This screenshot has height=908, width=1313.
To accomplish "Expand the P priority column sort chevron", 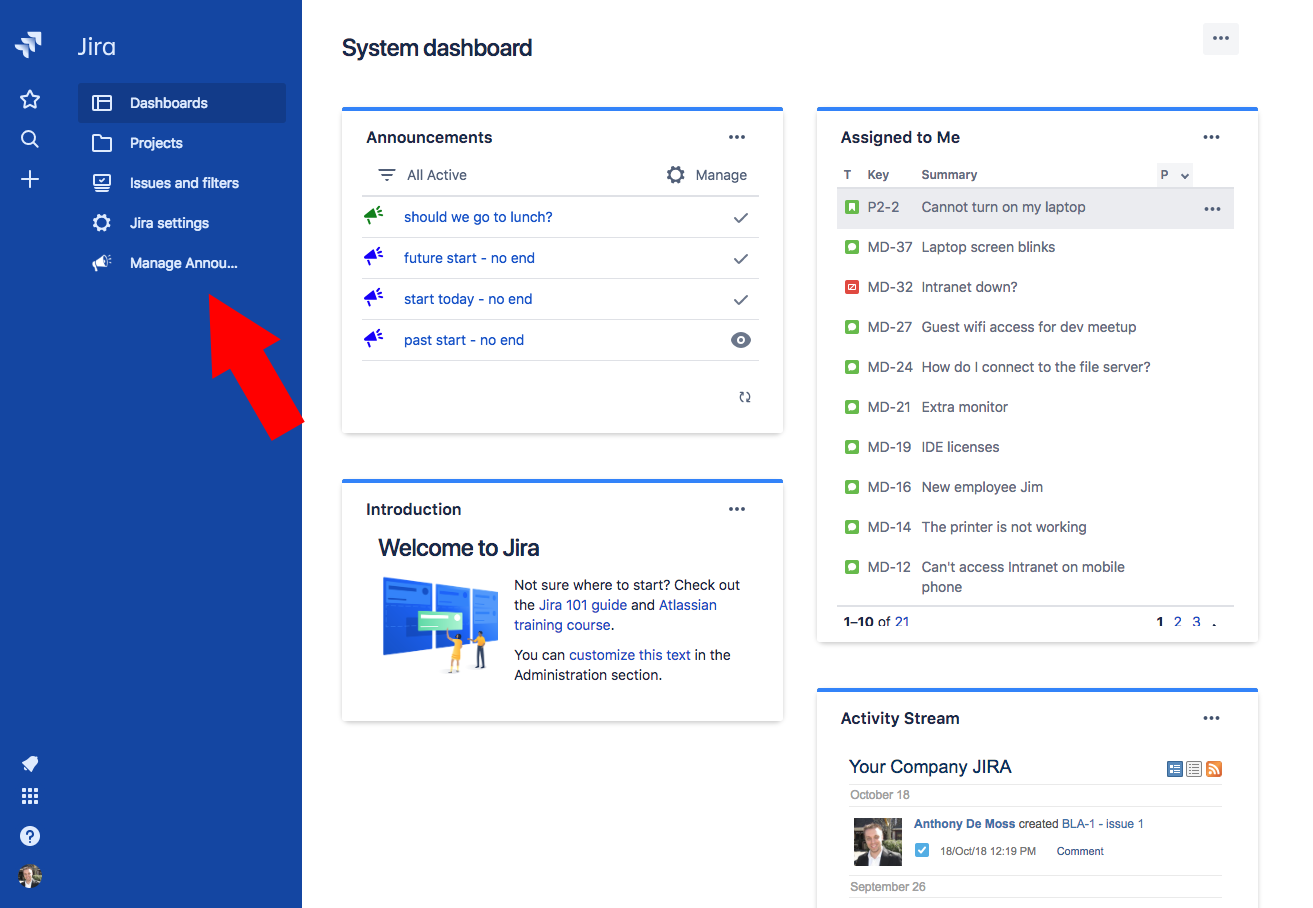I will 1185,176.
